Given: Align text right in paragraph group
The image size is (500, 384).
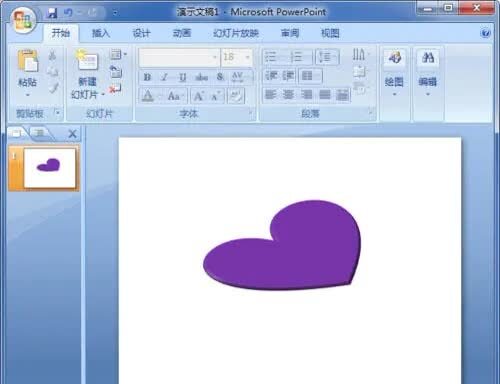Looking at the screenshot, I should point(307,95).
